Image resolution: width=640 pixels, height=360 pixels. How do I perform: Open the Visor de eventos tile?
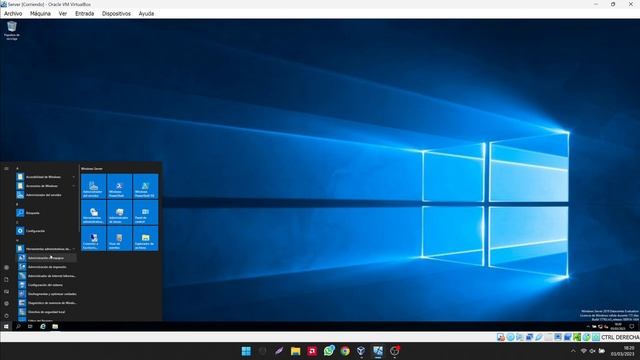(x=120, y=238)
